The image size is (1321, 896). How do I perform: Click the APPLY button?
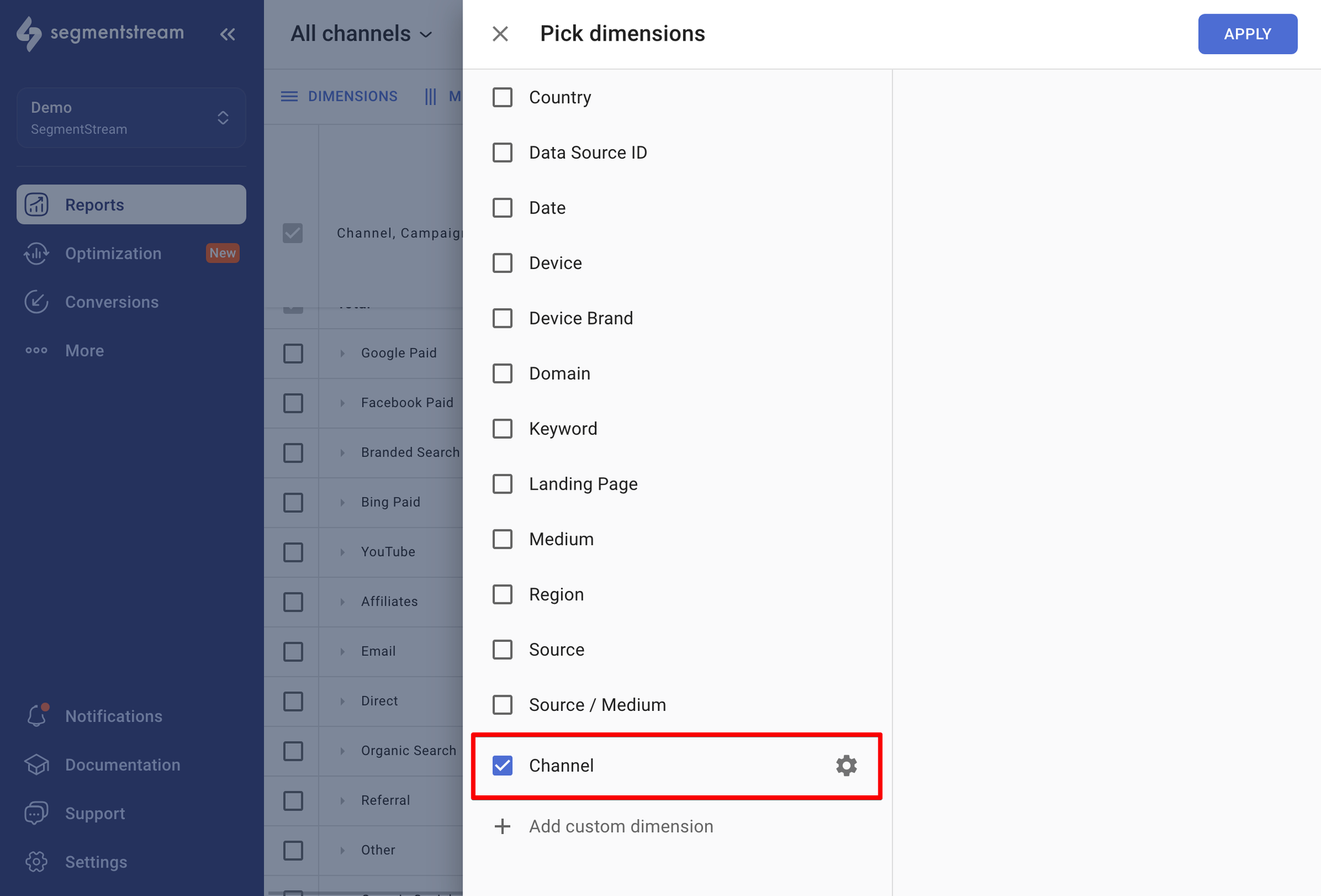tap(1247, 34)
